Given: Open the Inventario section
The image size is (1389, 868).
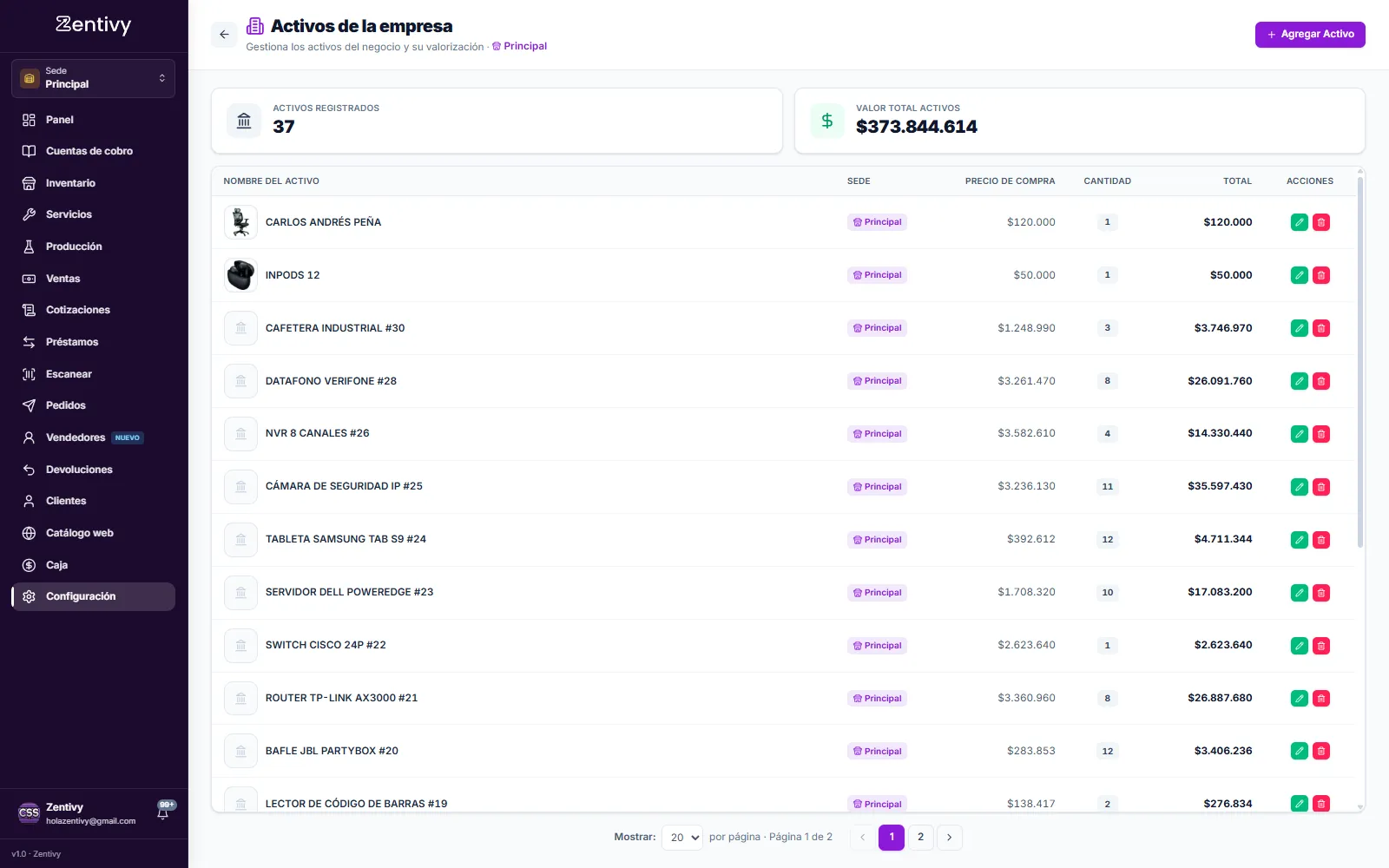Looking at the screenshot, I should pyautogui.click(x=93, y=183).
